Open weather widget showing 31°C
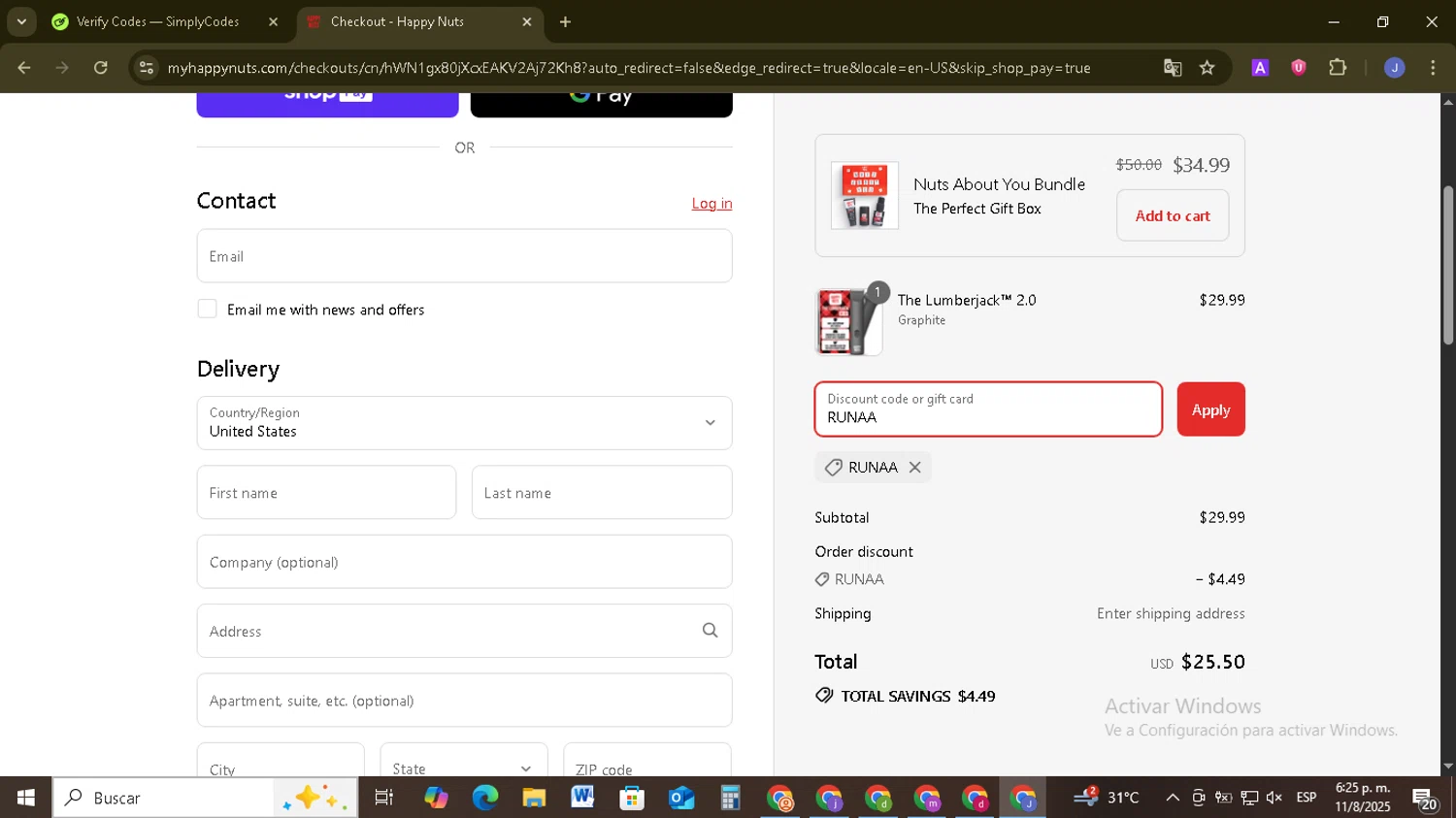Viewport: 1456px width, 818px height. tap(1107, 798)
